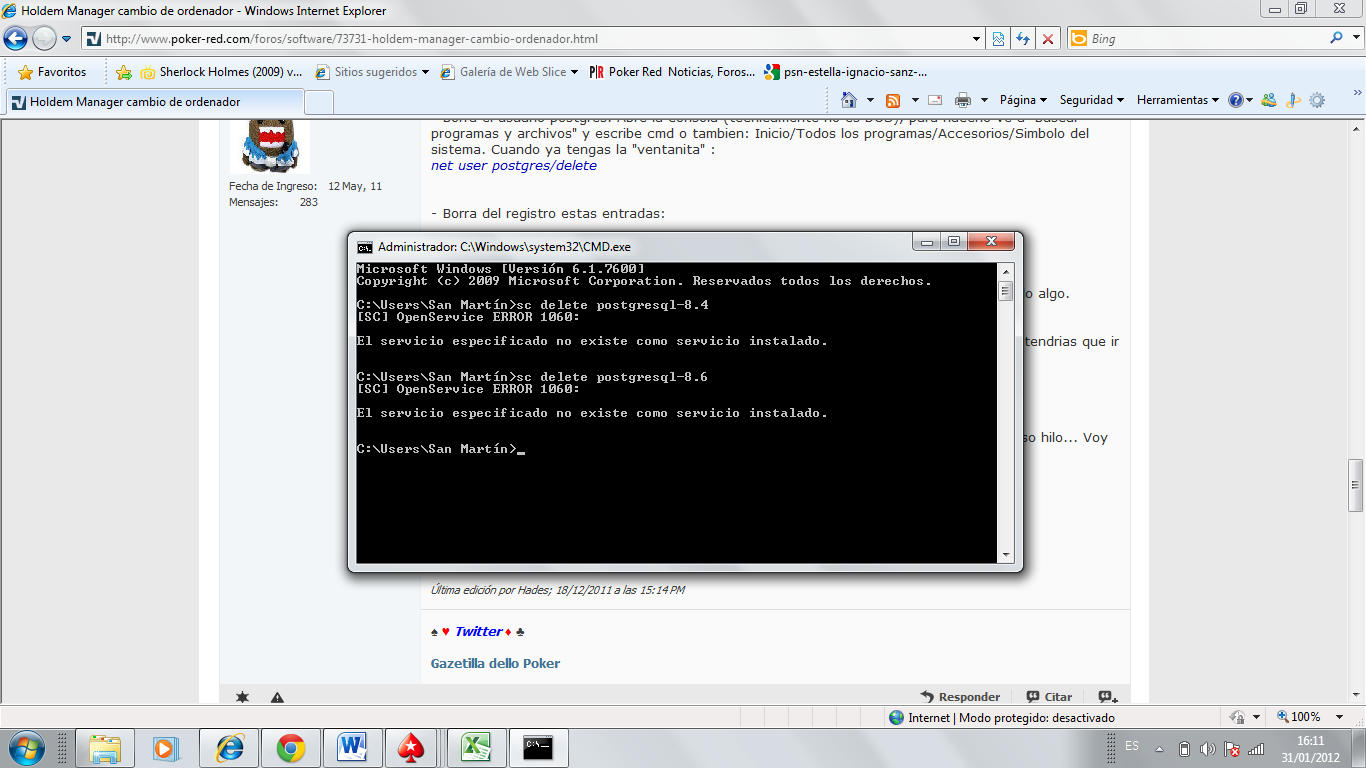Open Poker Red Noticias favorite
This screenshot has height=768, width=1366.
pyautogui.click(x=672, y=72)
